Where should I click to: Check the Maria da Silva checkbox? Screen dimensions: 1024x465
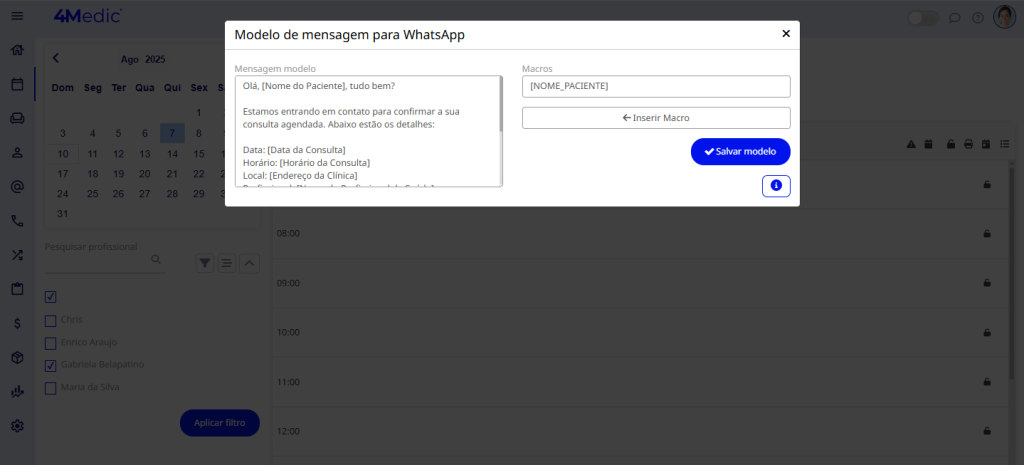(x=50, y=389)
